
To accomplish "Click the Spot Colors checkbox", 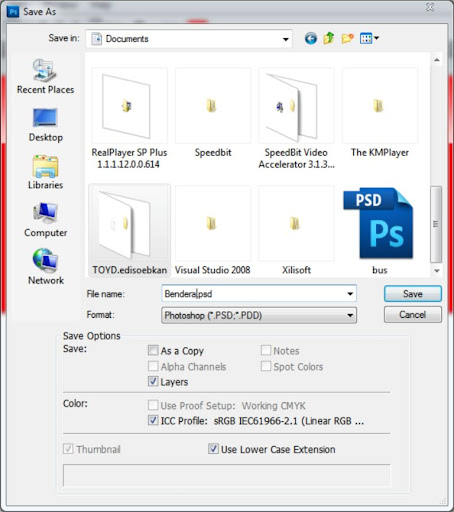I will tap(266, 366).
